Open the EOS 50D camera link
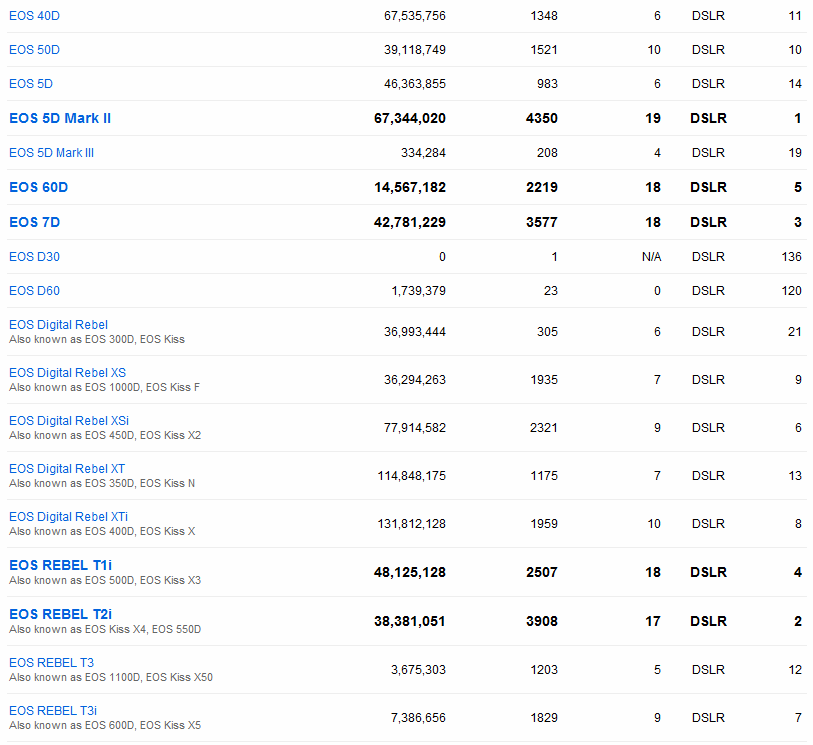The width and height of the screenshot is (813, 745). click(34, 50)
